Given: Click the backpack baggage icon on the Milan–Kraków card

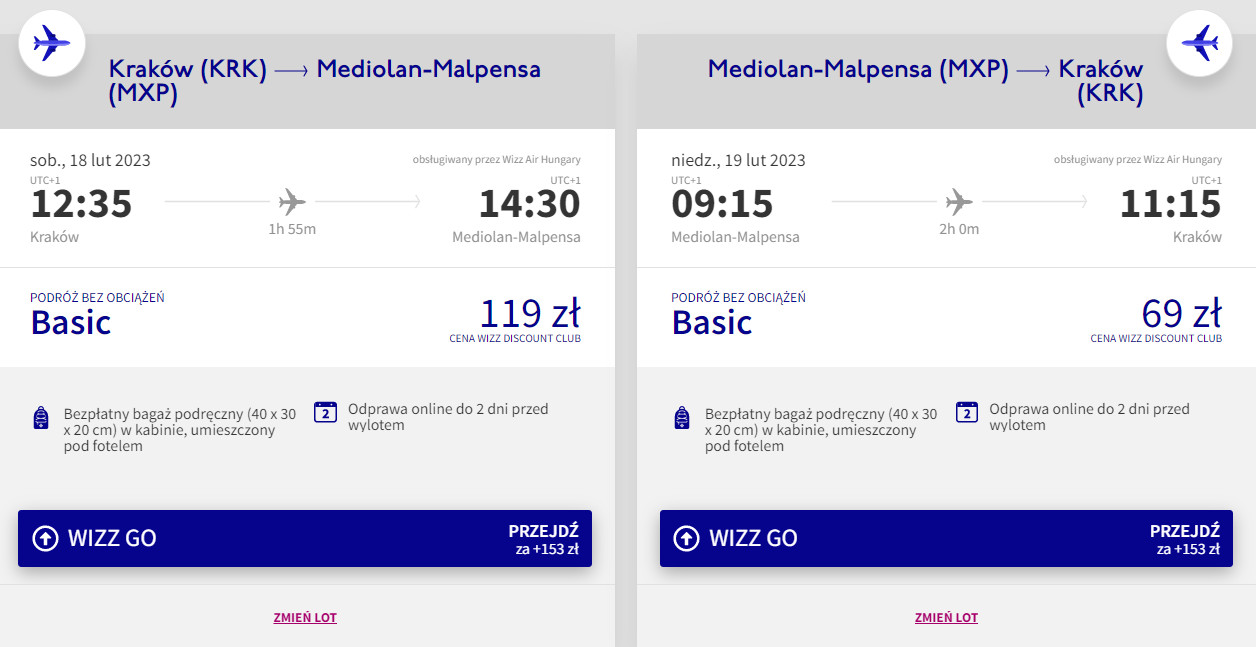Looking at the screenshot, I should point(682,418).
